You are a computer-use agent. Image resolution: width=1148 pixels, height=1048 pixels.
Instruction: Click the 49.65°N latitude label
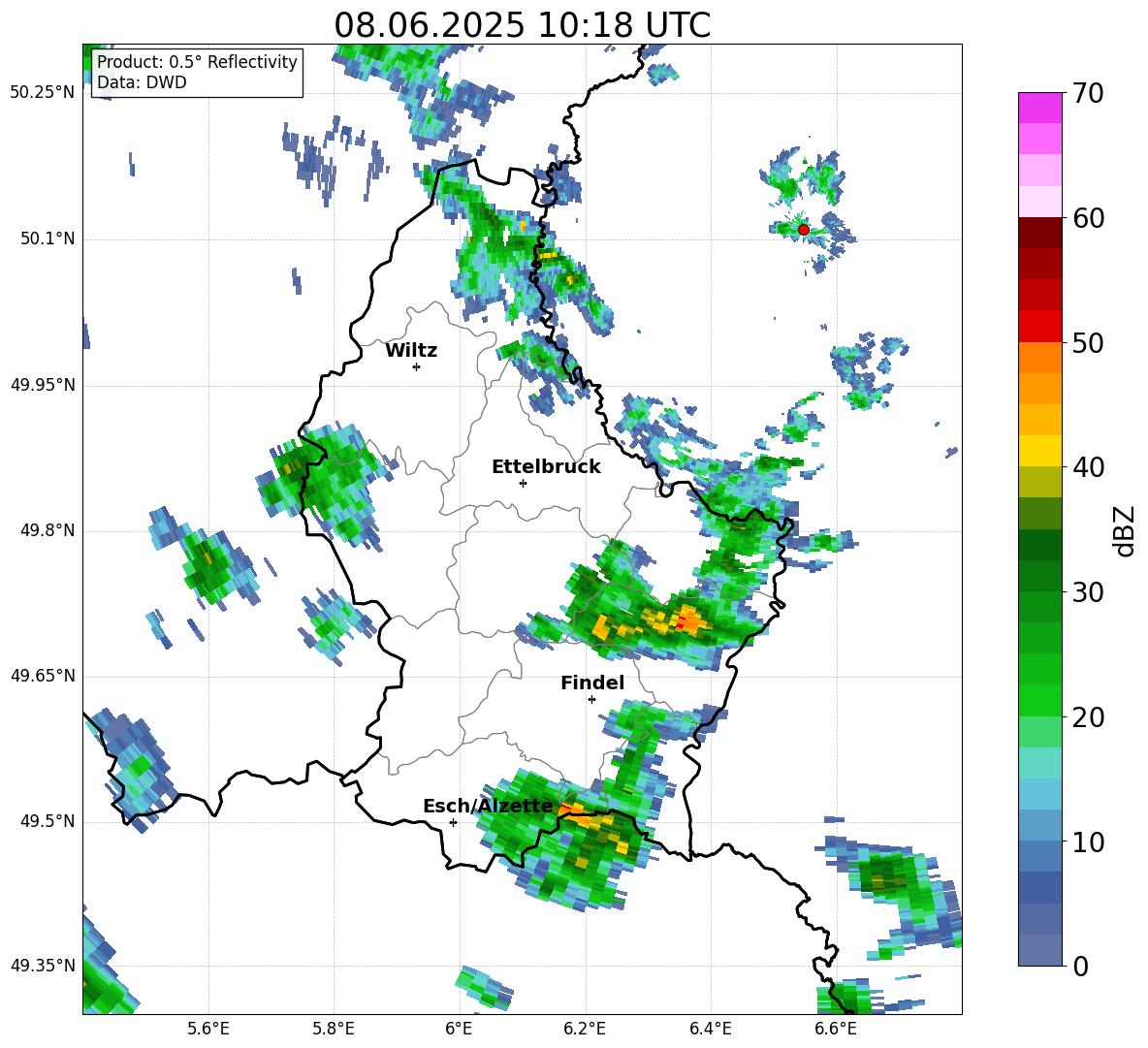tap(43, 676)
